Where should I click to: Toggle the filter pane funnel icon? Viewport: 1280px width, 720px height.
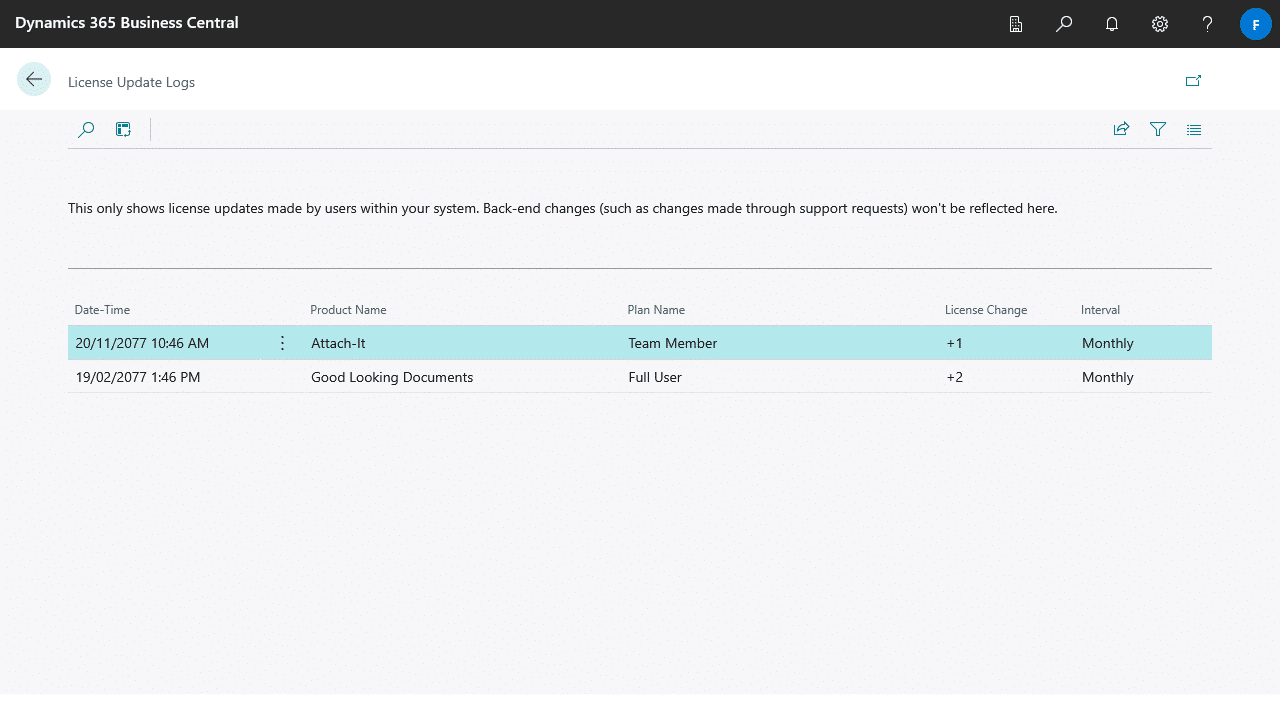coord(1158,129)
